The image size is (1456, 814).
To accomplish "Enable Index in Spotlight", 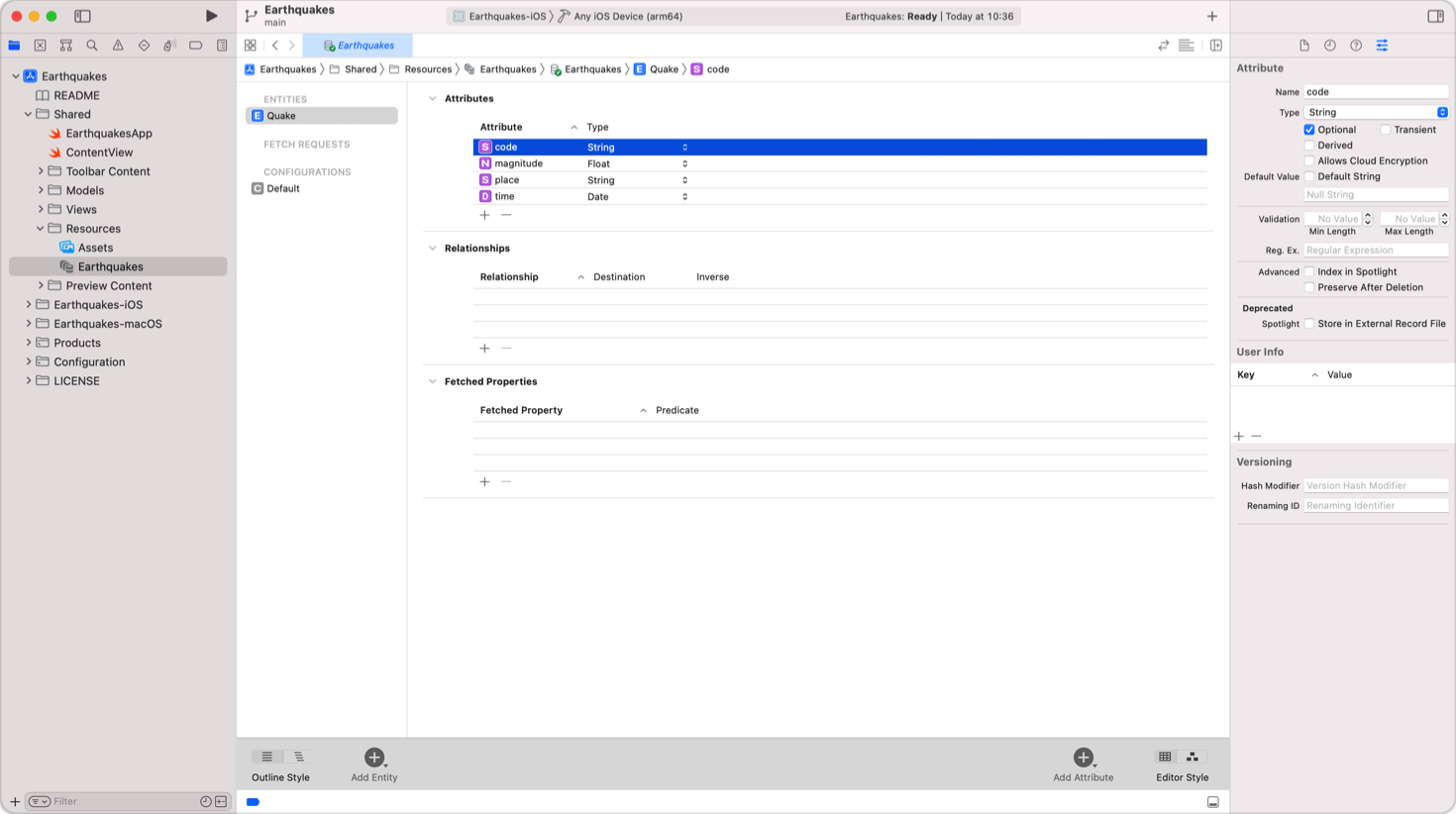I will [1309, 271].
